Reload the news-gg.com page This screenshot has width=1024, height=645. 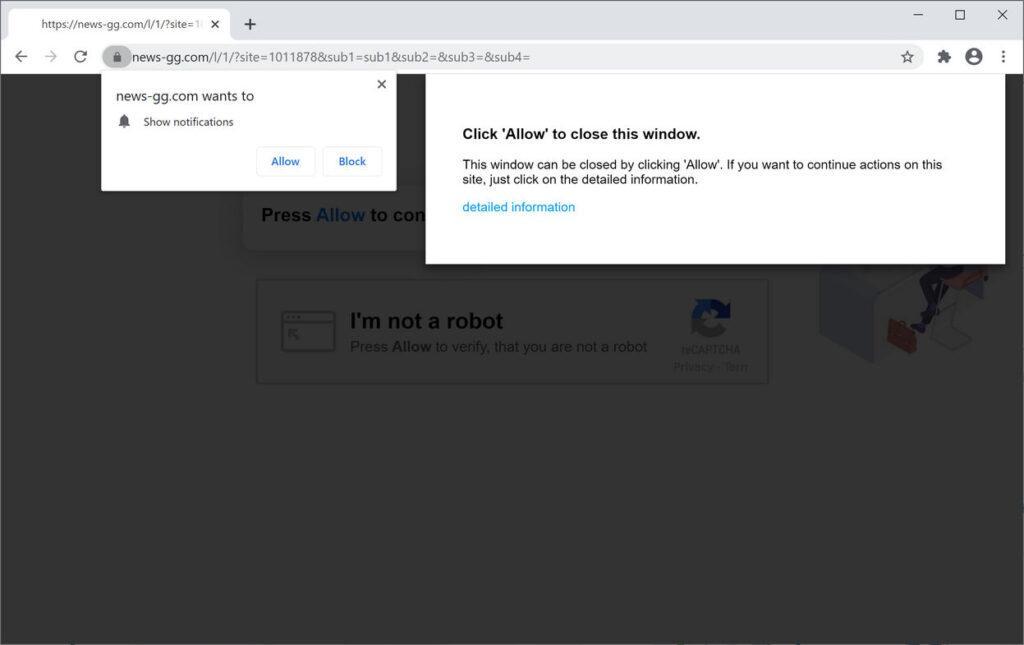tap(80, 57)
